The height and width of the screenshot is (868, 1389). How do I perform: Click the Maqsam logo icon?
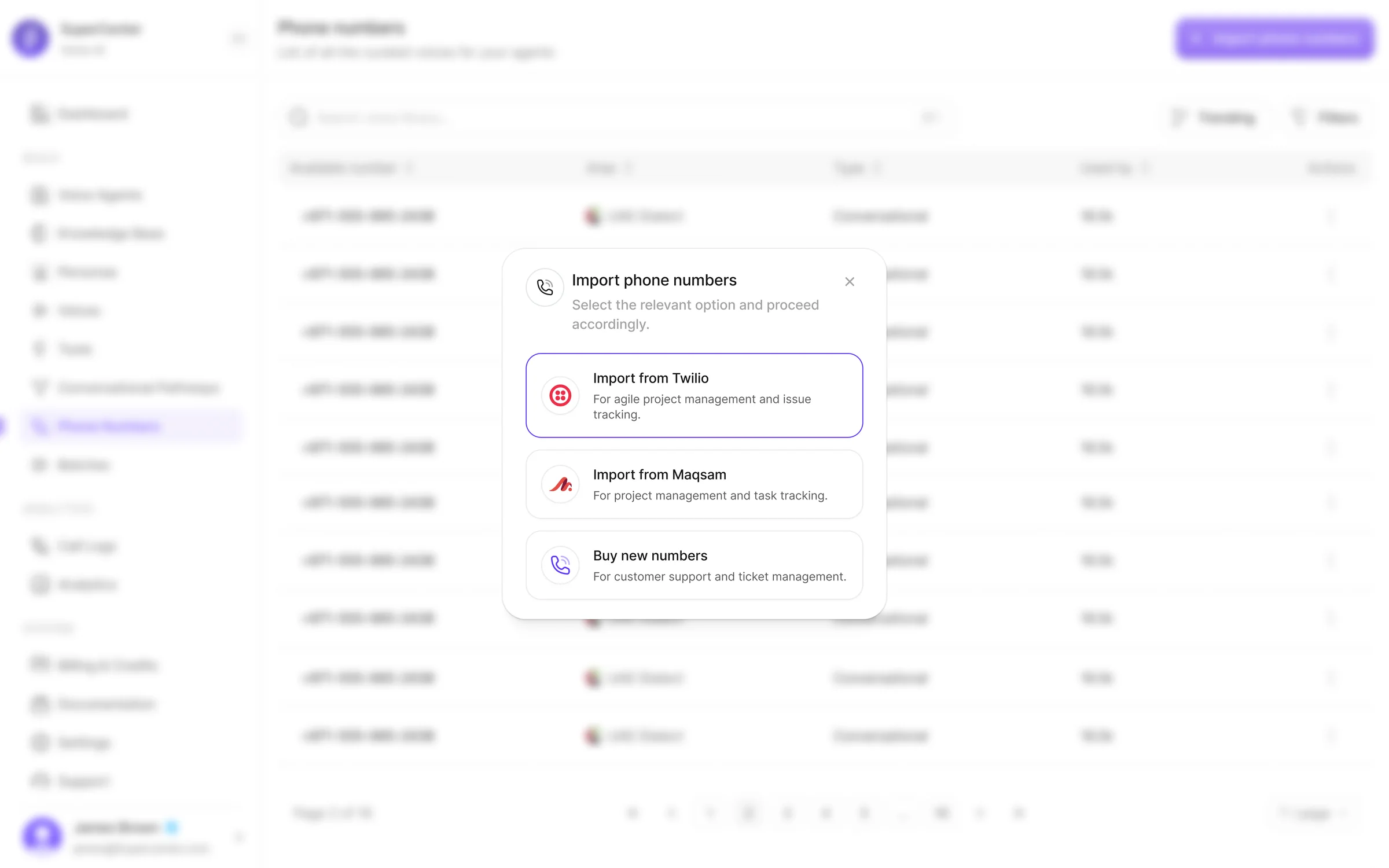[x=560, y=484]
